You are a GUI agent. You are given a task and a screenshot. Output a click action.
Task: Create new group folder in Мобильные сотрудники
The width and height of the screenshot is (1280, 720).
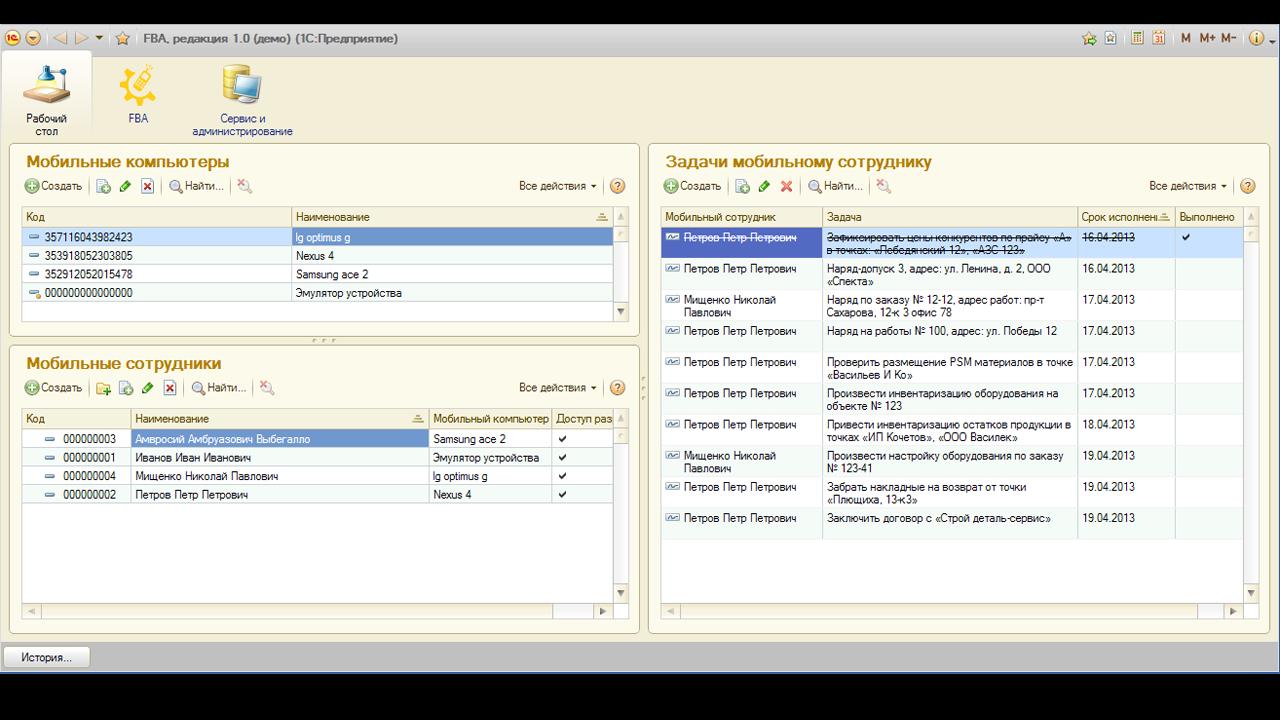[x=103, y=388]
